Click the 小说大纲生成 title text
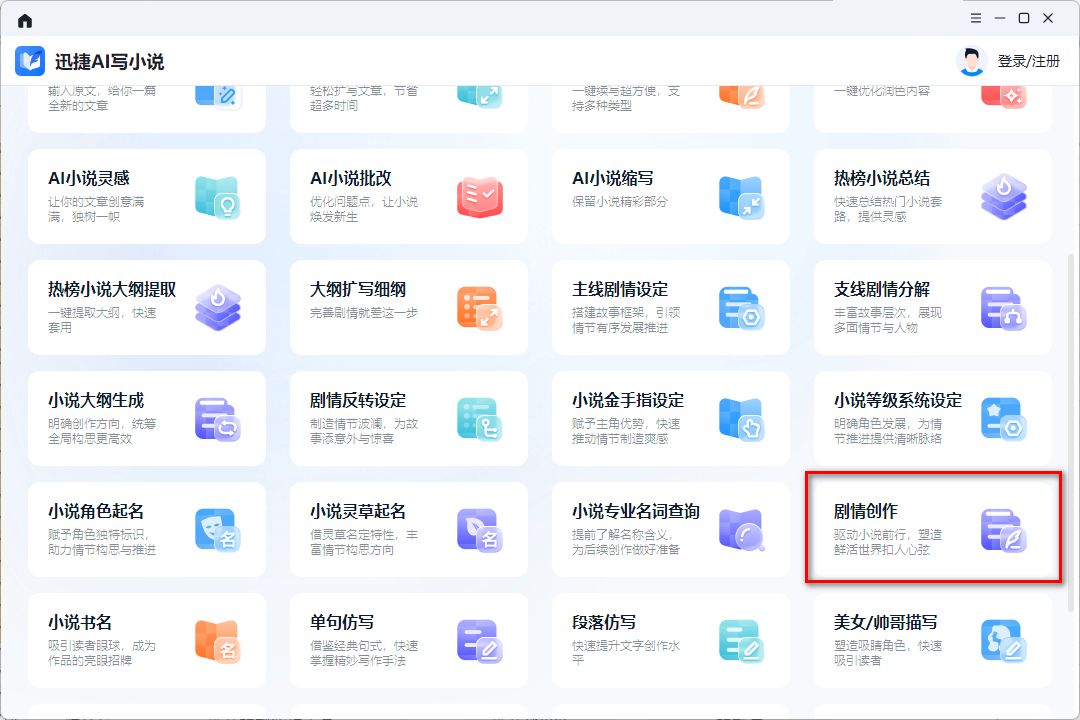This screenshot has width=1080, height=720. [x=96, y=400]
